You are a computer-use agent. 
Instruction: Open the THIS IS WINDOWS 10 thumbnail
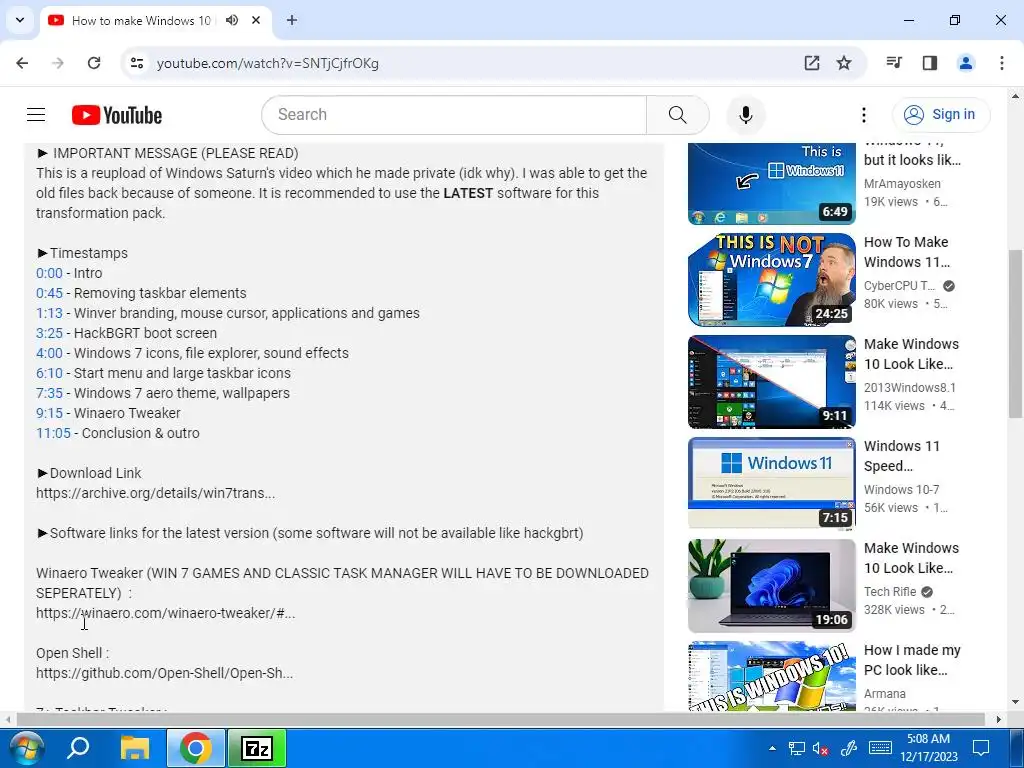coord(771,675)
